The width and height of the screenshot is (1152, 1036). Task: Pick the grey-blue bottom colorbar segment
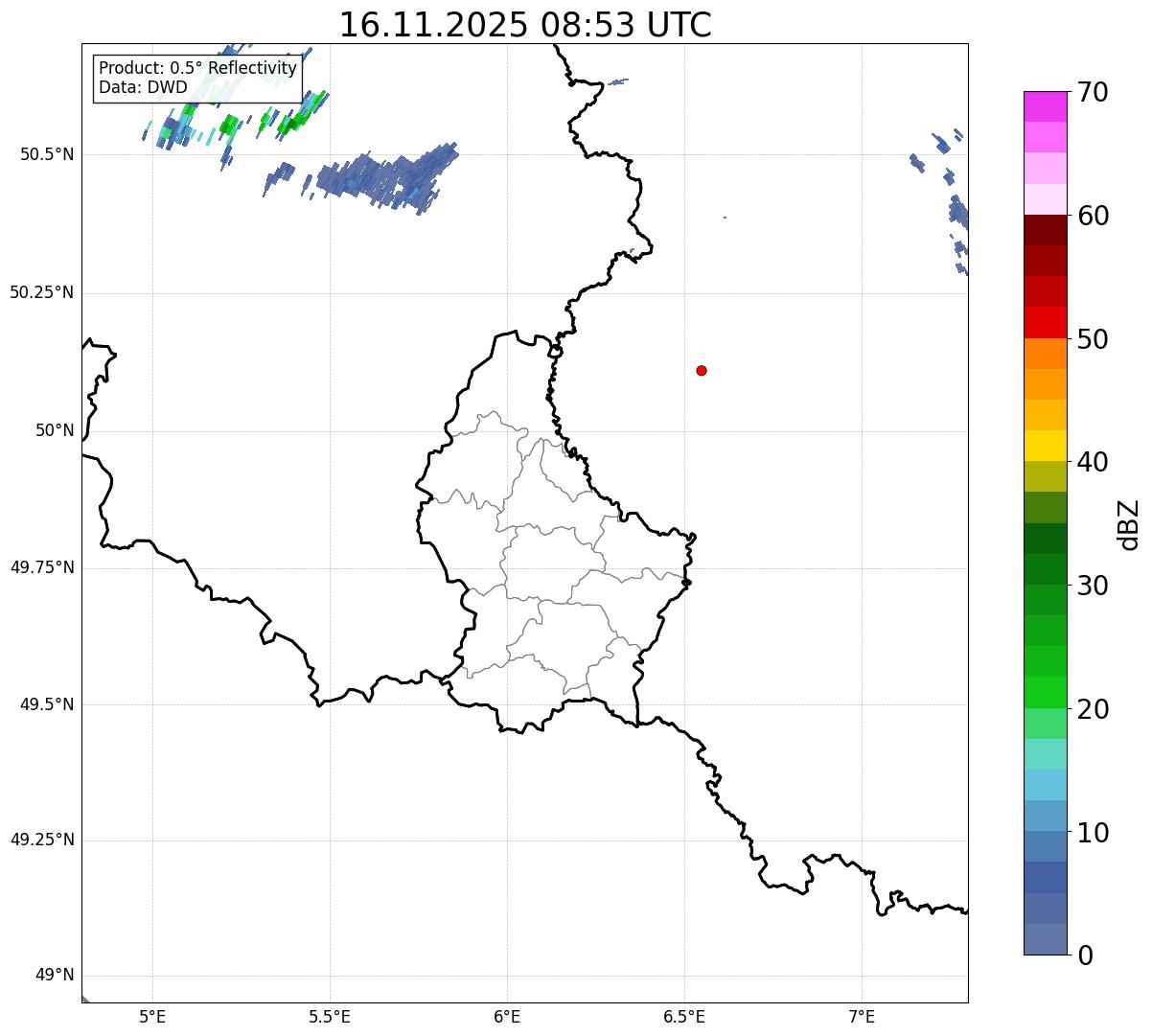point(1045,939)
